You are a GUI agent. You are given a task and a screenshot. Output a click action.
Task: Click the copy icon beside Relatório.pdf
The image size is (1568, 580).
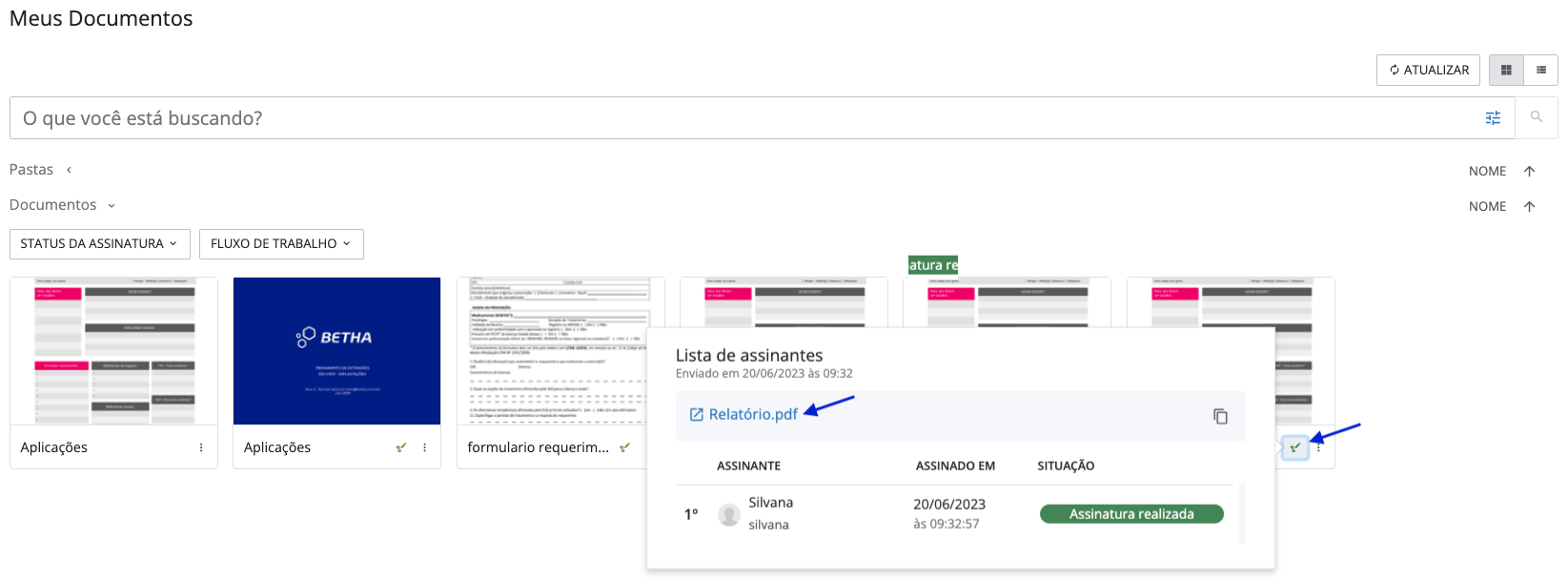(1220, 416)
